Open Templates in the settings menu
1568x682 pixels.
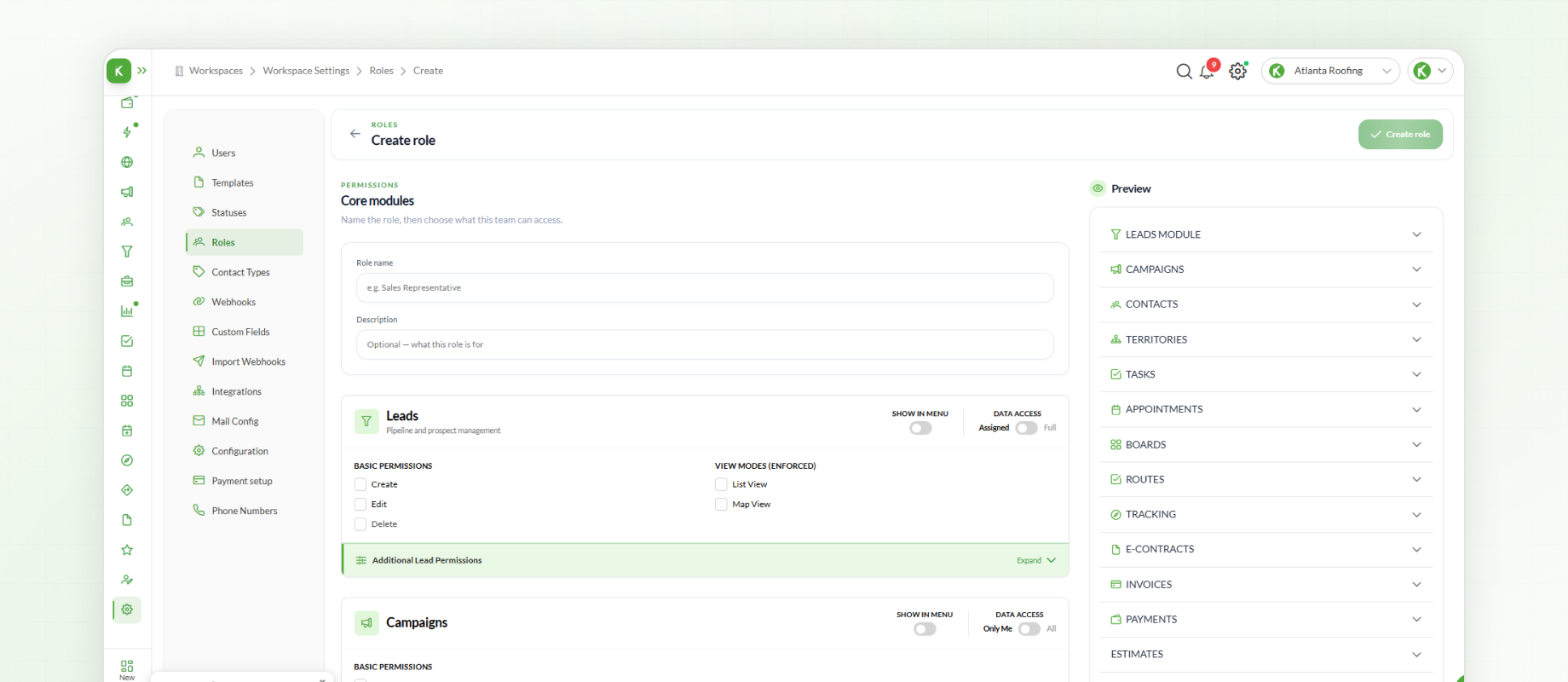coord(245,182)
